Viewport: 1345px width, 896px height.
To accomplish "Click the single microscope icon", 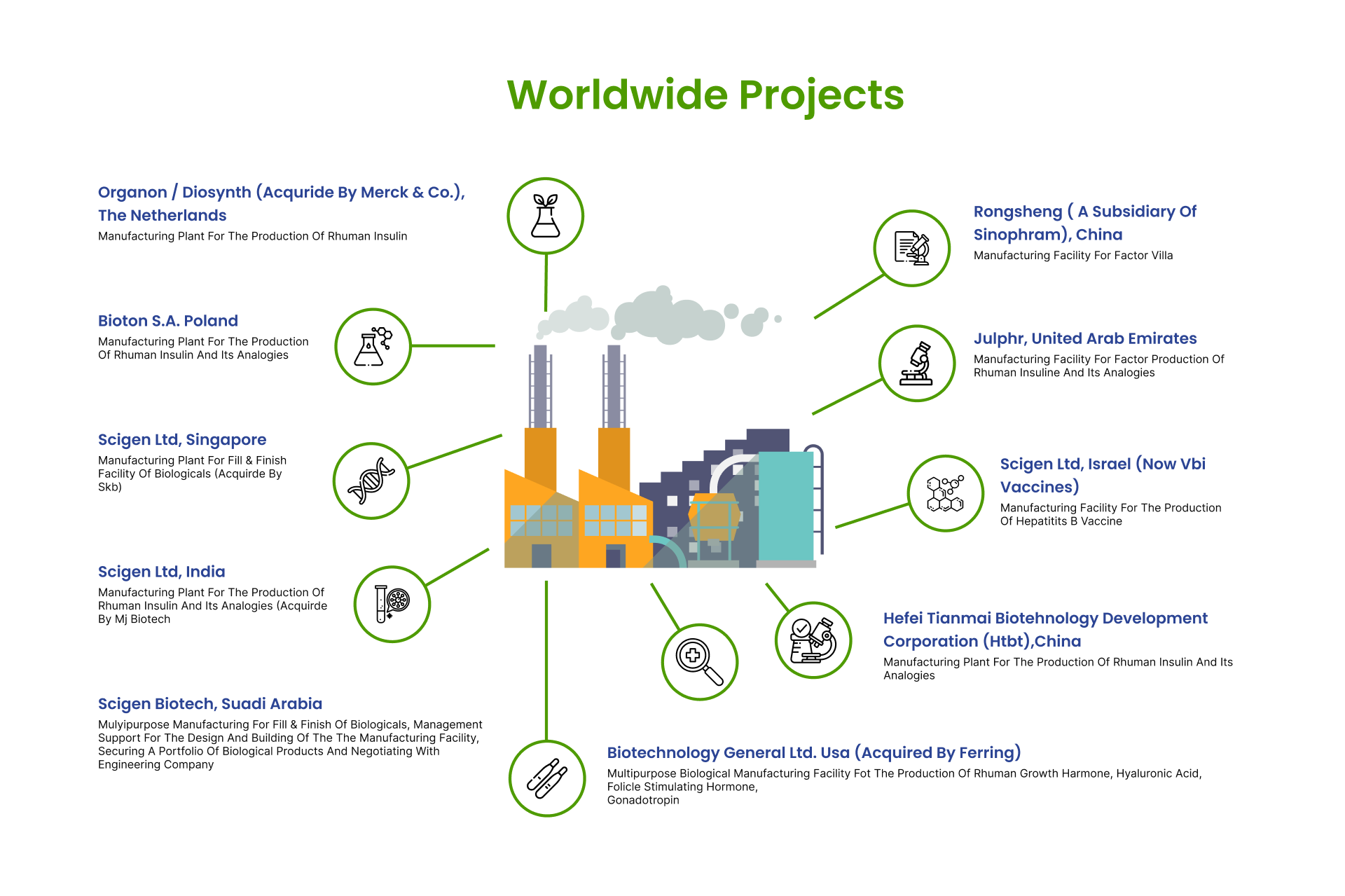I will click(916, 363).
